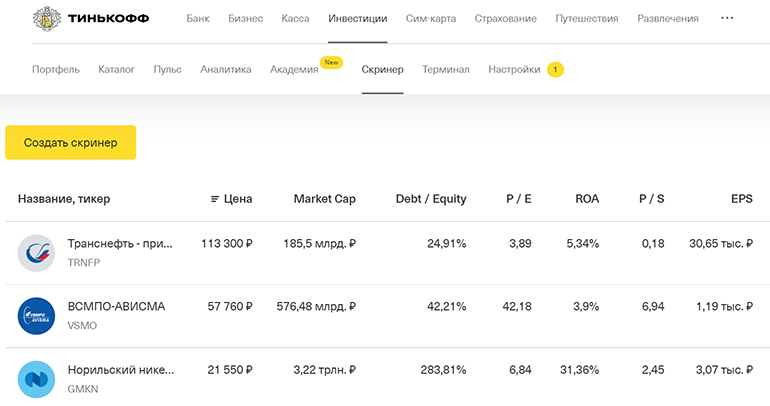Click the price 21 550 ₽

click(230, 370)
